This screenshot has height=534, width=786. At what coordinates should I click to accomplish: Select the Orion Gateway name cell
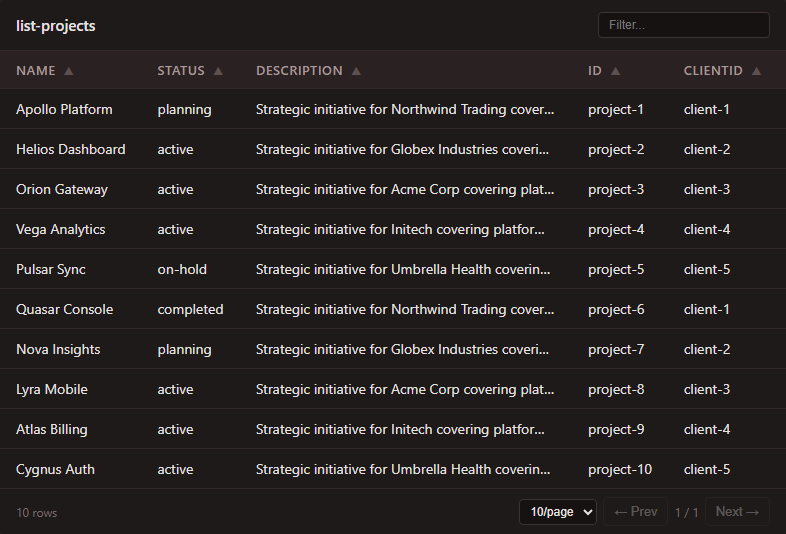point(62,190)
